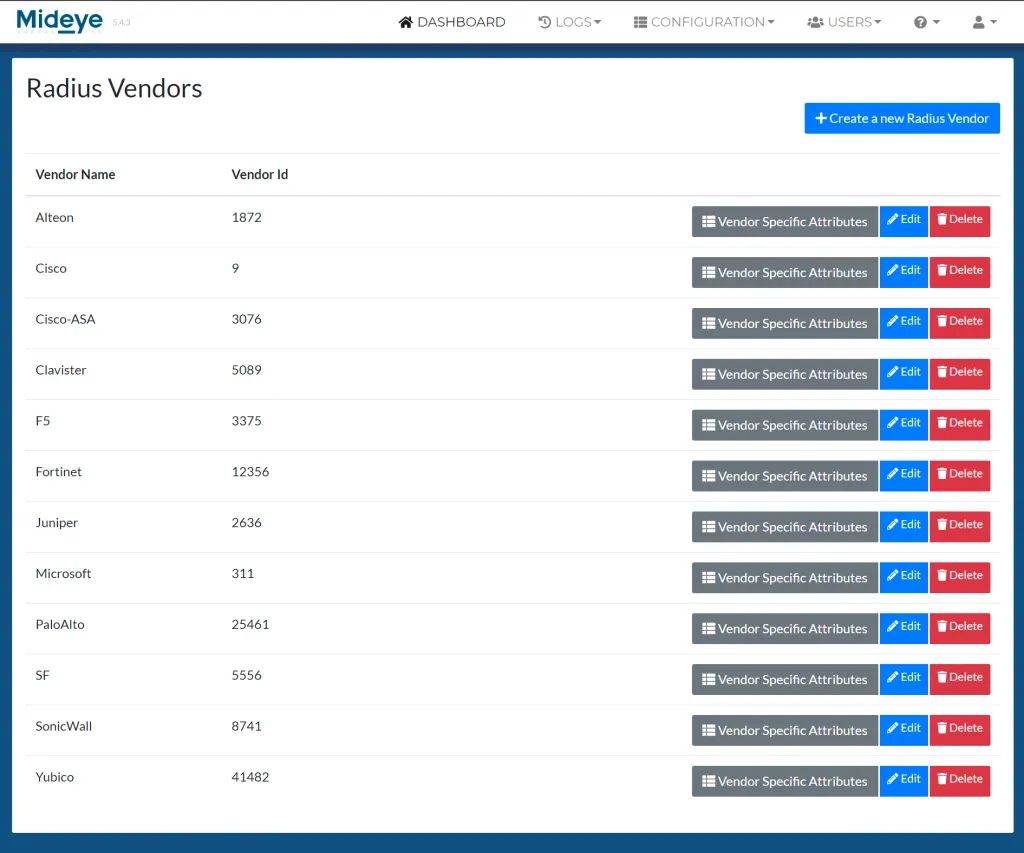Expand the USERS dropdown menu
The image size is (1024, 853).
[x=844, y=21]
